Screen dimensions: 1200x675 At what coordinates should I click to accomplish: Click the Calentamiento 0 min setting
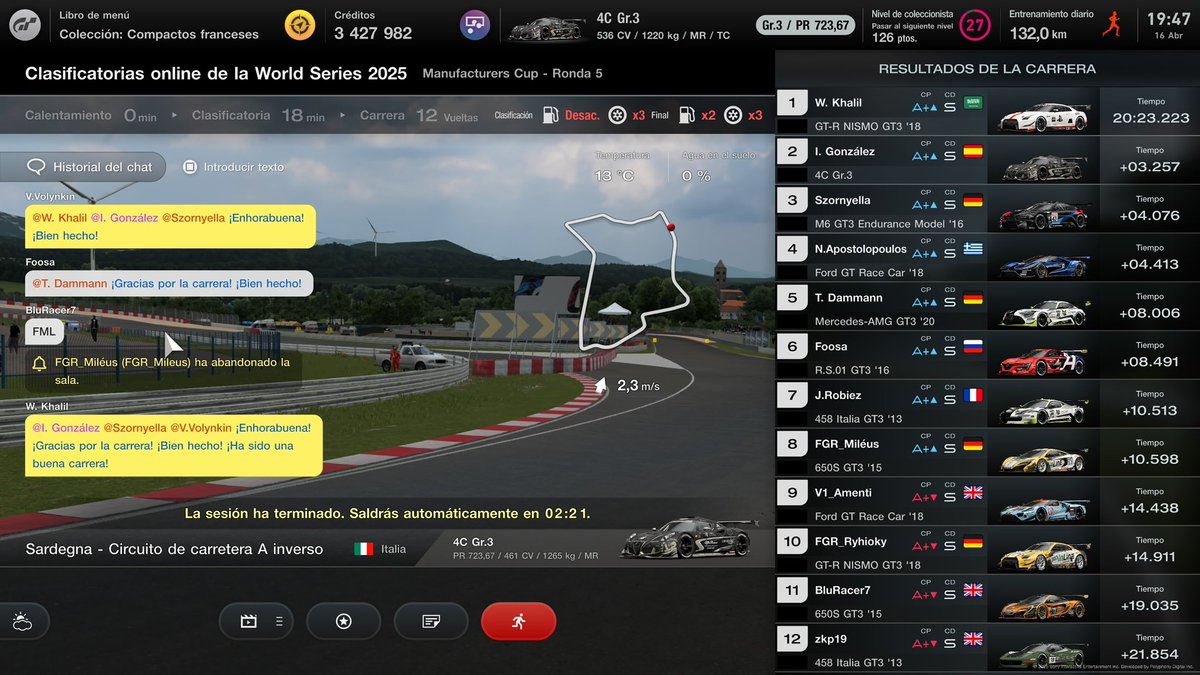pos(91,115)
